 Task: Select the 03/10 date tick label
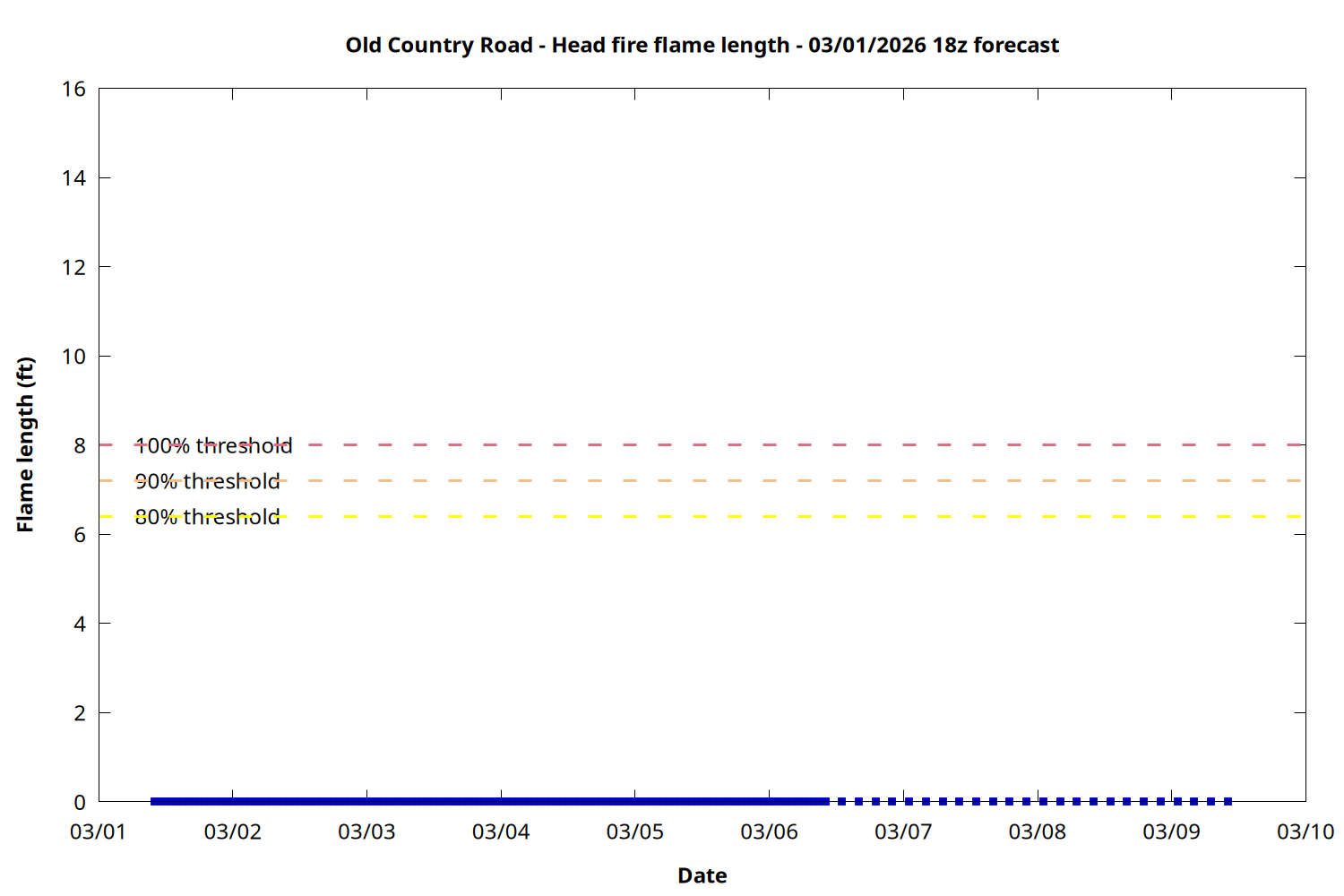(1305, 831)
